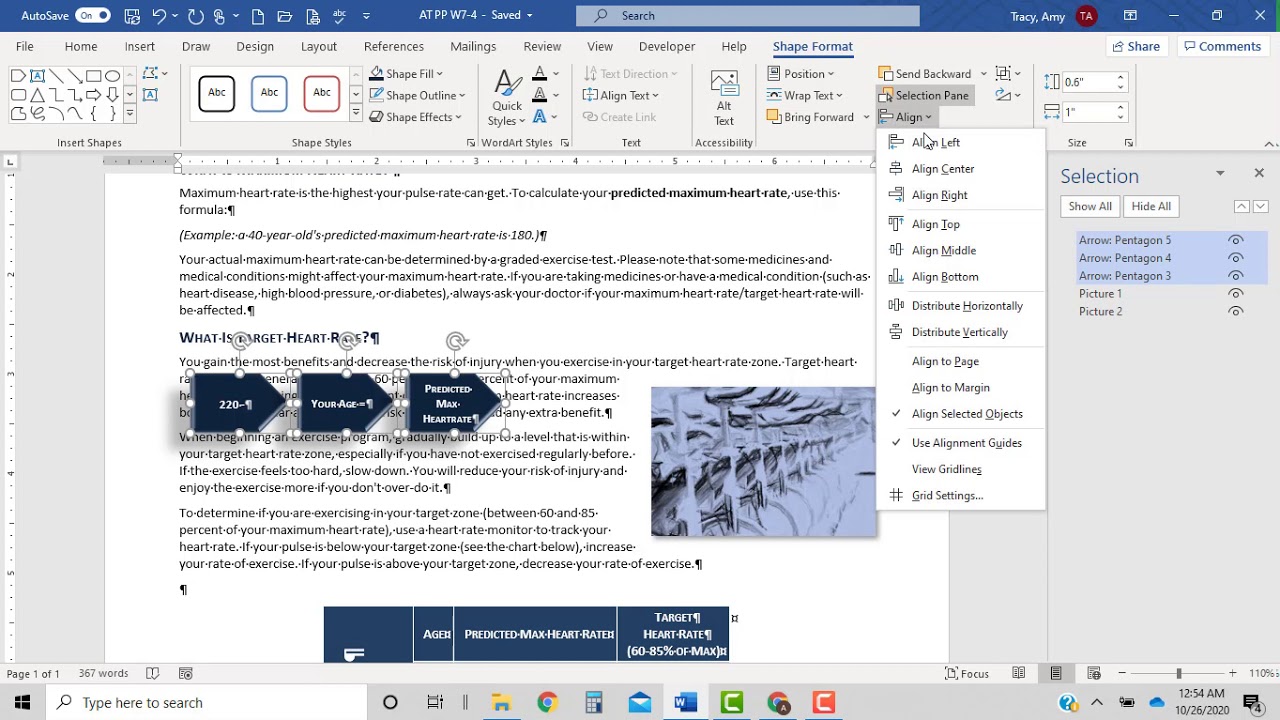Open the Grid Settings dialog

[x=947, y=495]
